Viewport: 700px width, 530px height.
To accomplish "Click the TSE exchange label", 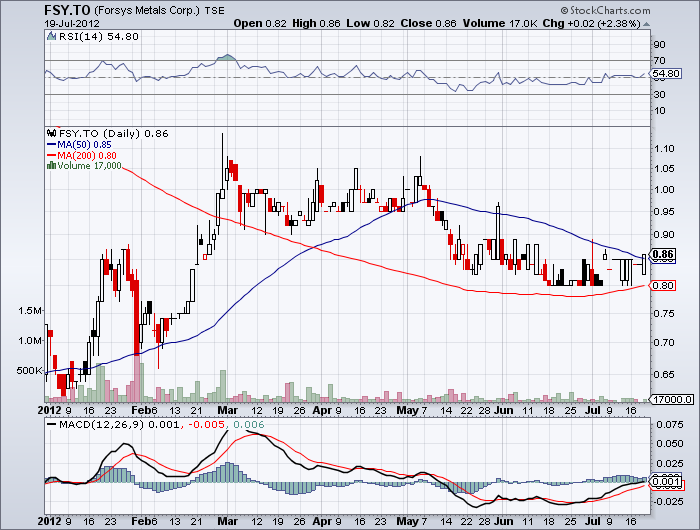I will (215, 10).
